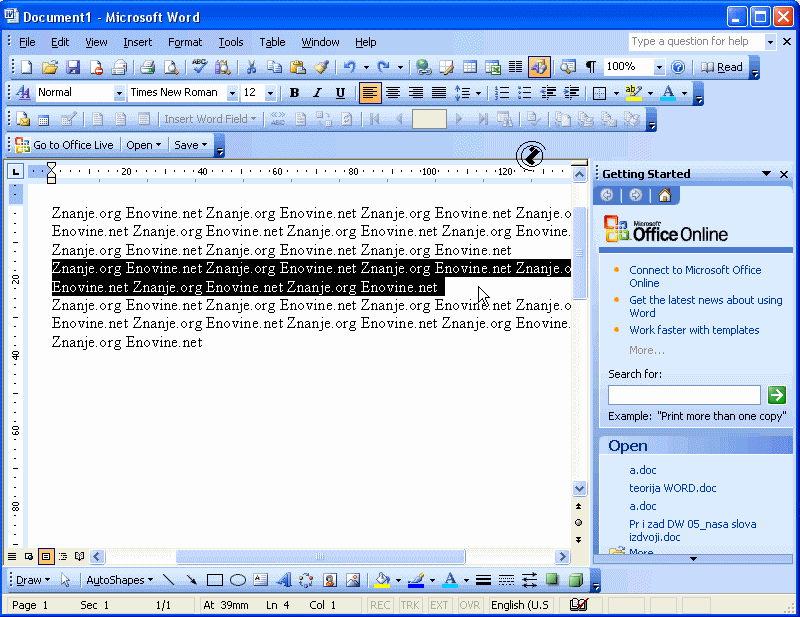Screen dimensions: 800x617
Task: Align the paragraph to the right
Action: click(x=416, y=92)
